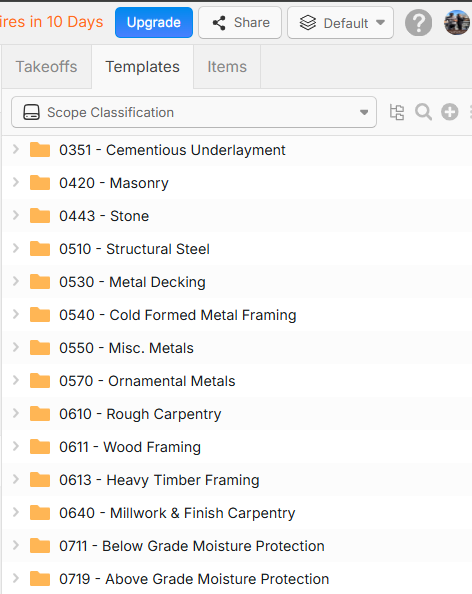Open the user profile avatar
This screenshot has width=472, height=594.
point(457,23)
